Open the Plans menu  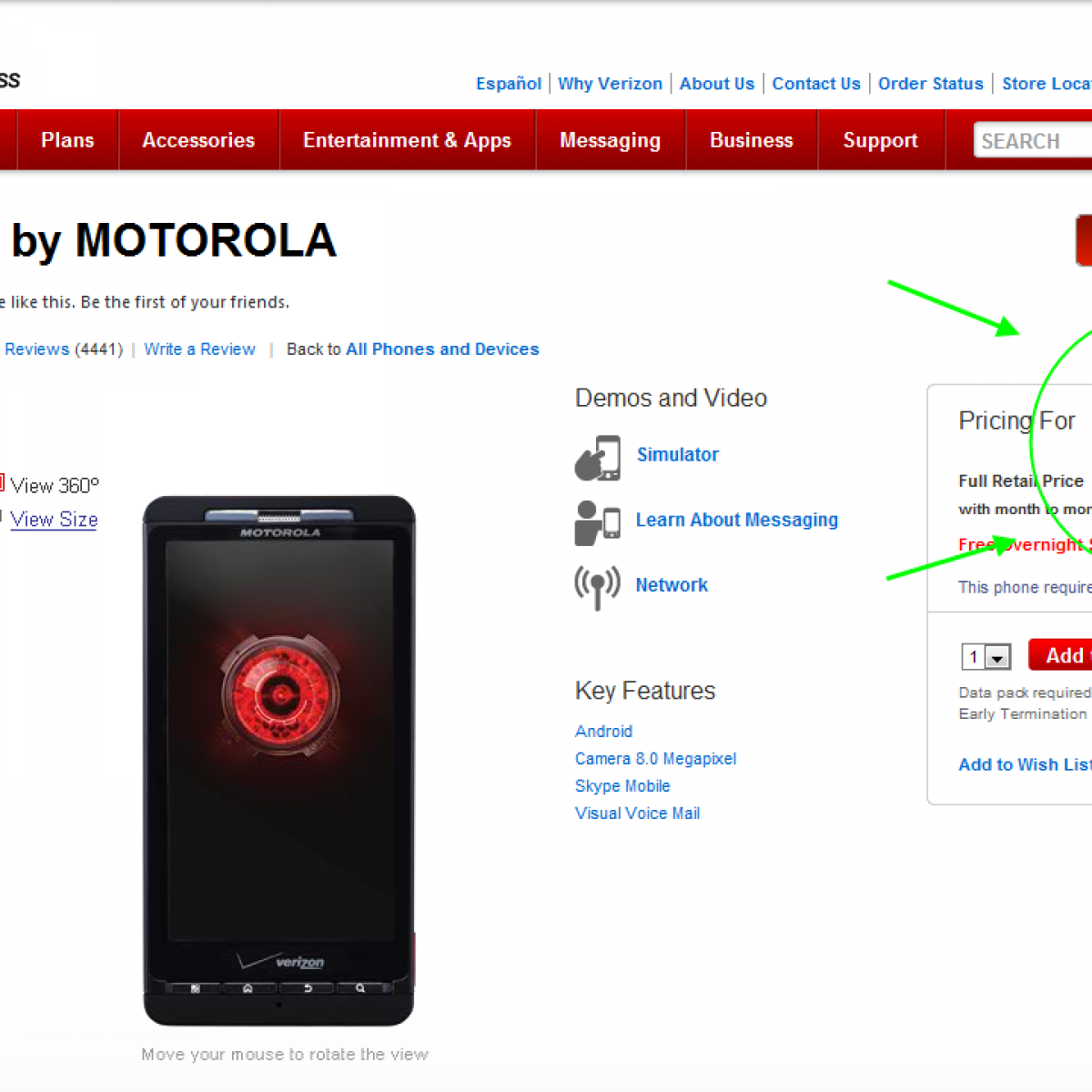tap(67, 140)
